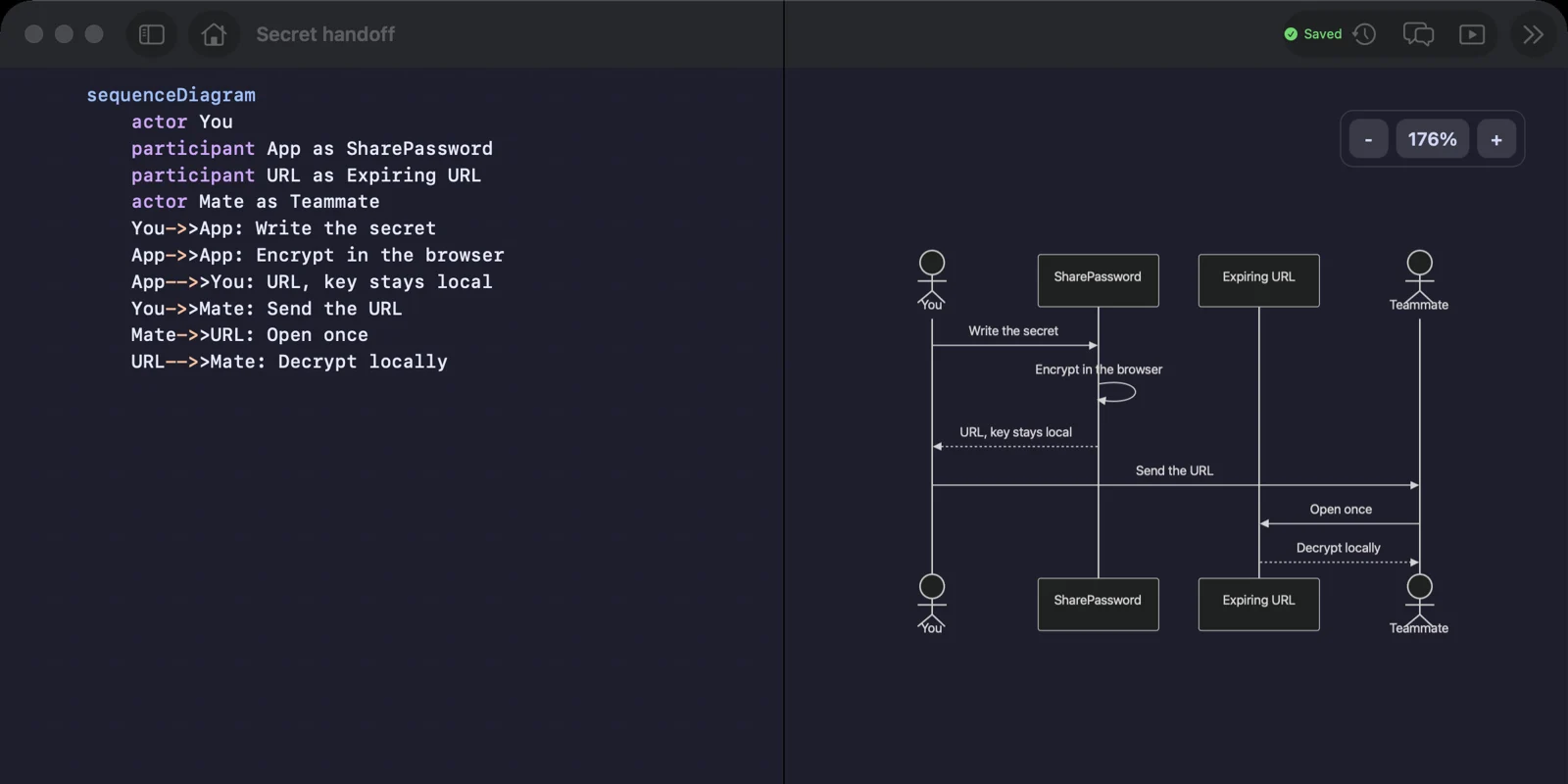The height and width of the screenshot is (784, 1568).
Task: Click the "Write the secret" diagram message label
Action: click(x=1013, y=331)
